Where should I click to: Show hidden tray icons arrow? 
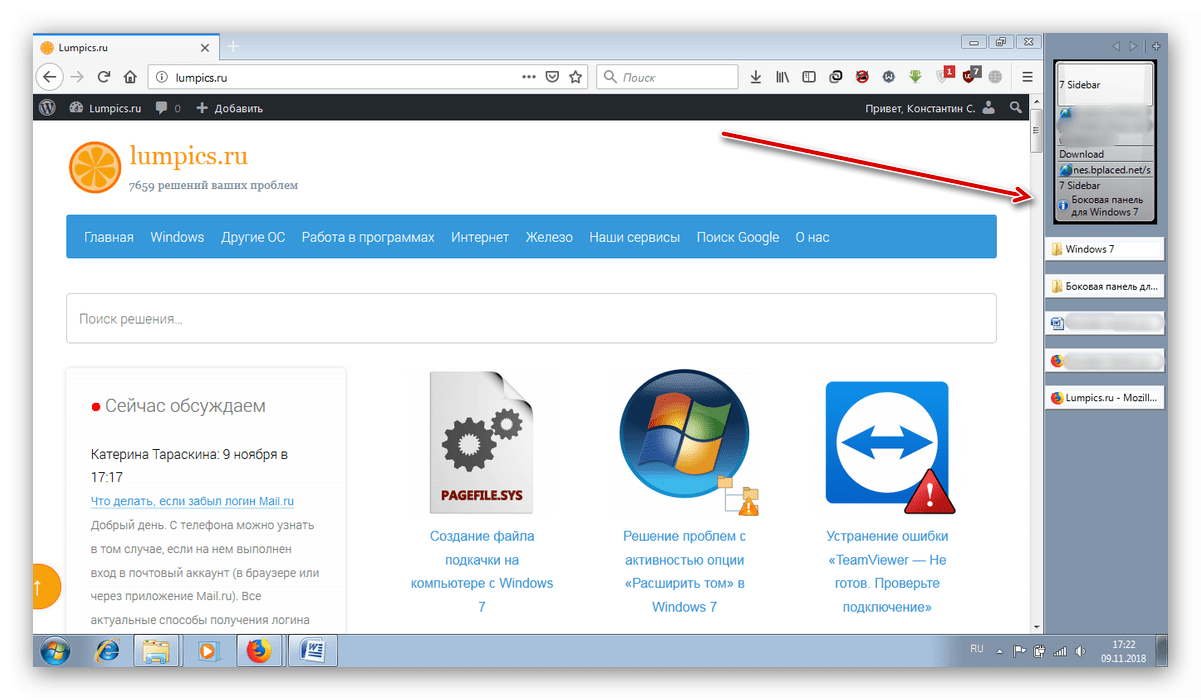tap(998, 651)
